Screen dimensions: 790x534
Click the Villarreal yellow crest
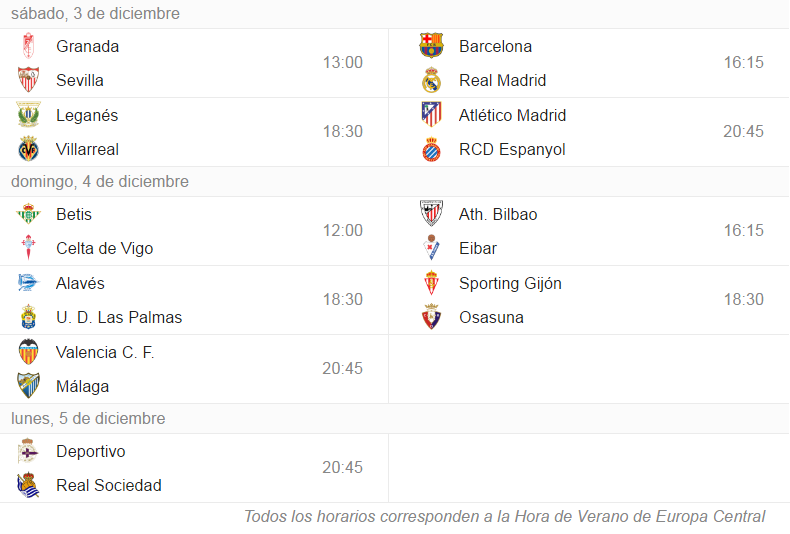click(x=28, y=149)
